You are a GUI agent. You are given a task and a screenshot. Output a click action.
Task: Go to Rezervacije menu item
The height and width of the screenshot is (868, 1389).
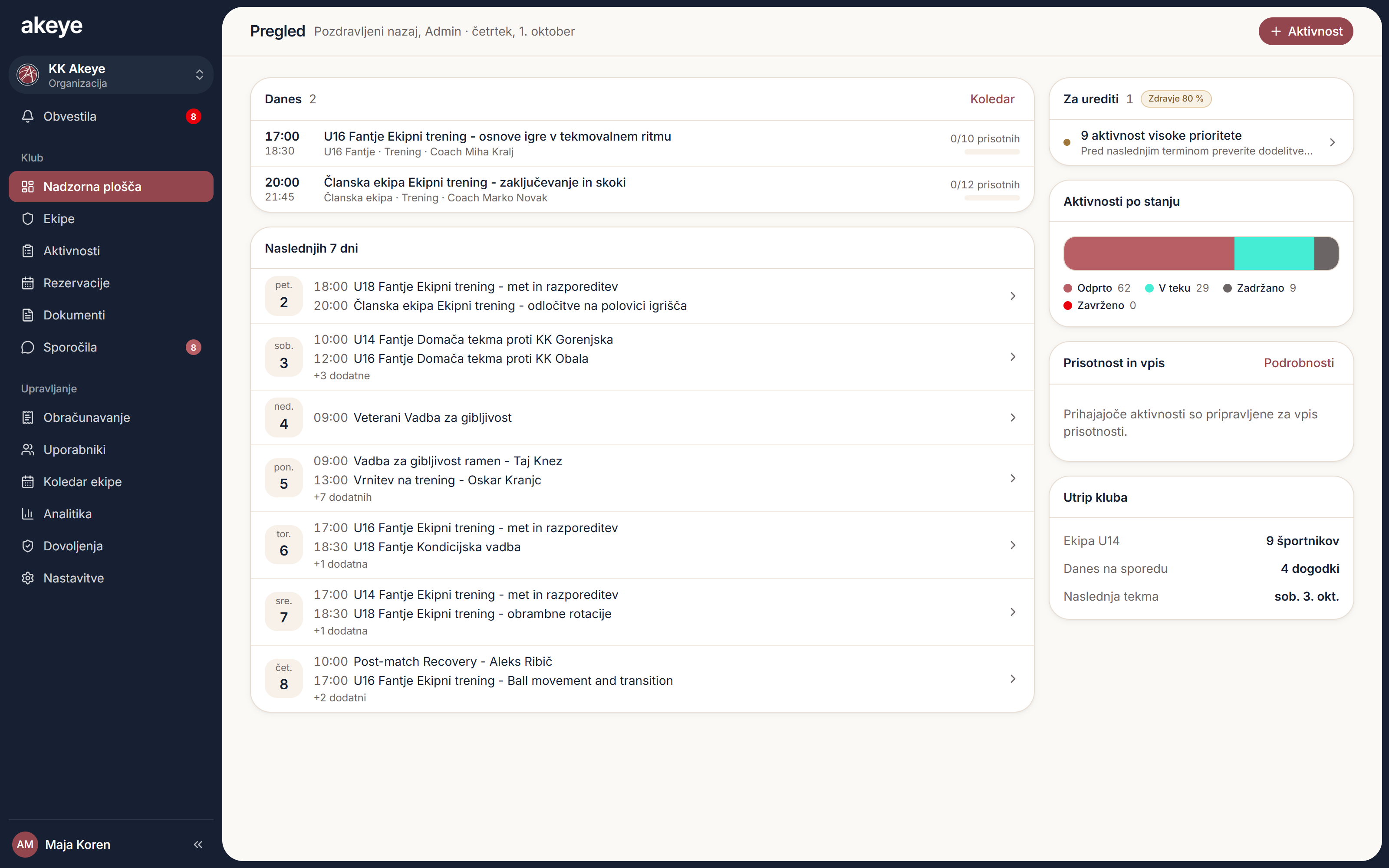(x=111, y=283)
